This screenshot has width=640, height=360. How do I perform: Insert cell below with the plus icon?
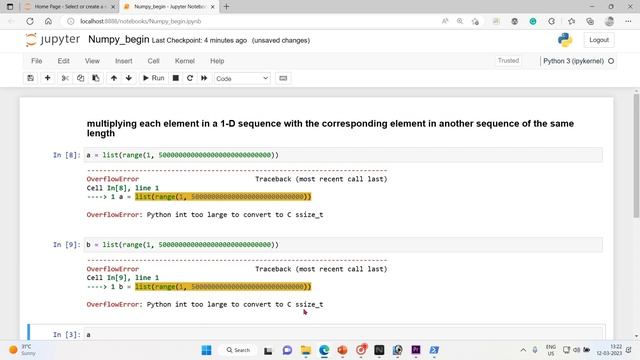[x=47, y=78]
